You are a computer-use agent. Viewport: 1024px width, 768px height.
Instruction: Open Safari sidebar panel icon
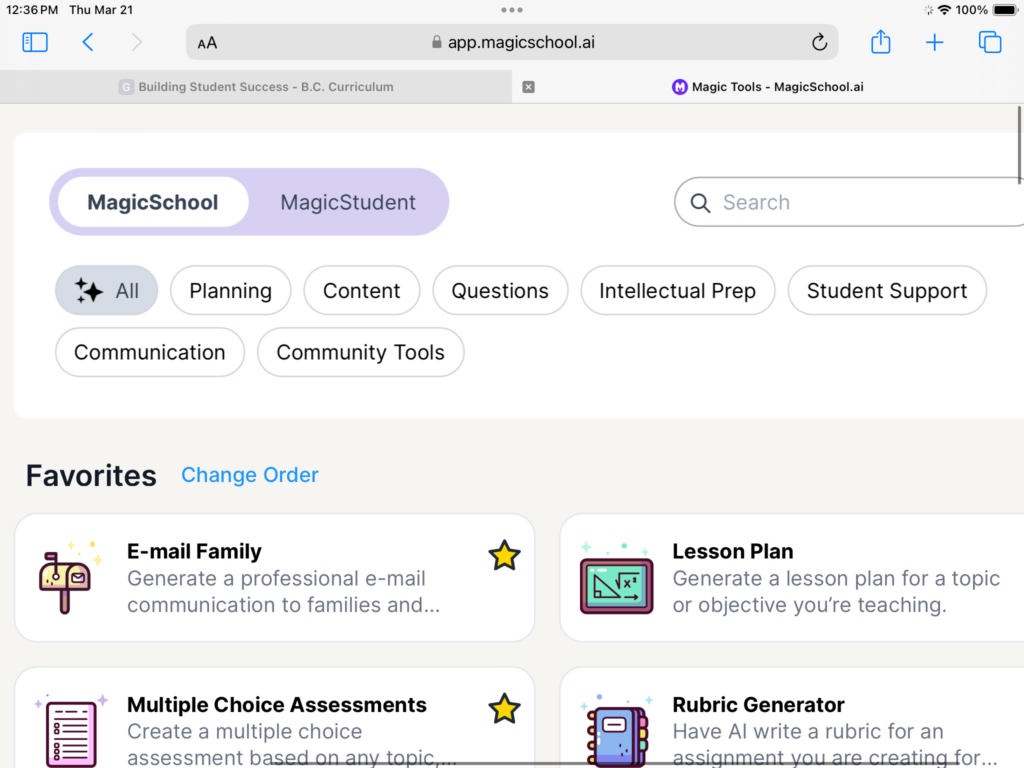coord(35,42)
